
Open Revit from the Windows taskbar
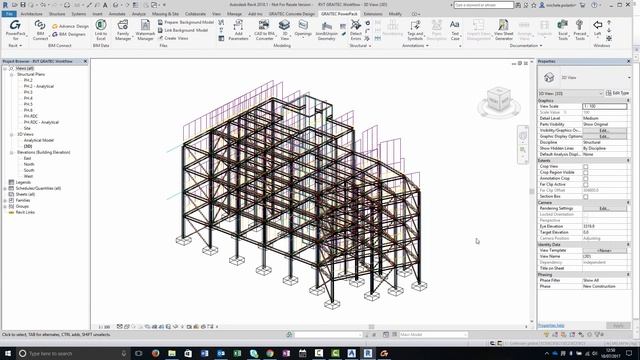click(x=368, y=353)
